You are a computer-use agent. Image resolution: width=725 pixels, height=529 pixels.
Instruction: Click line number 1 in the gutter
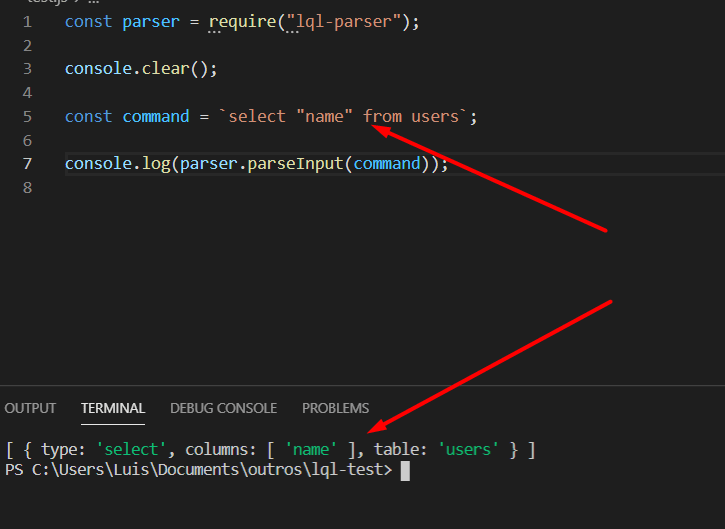27,22
